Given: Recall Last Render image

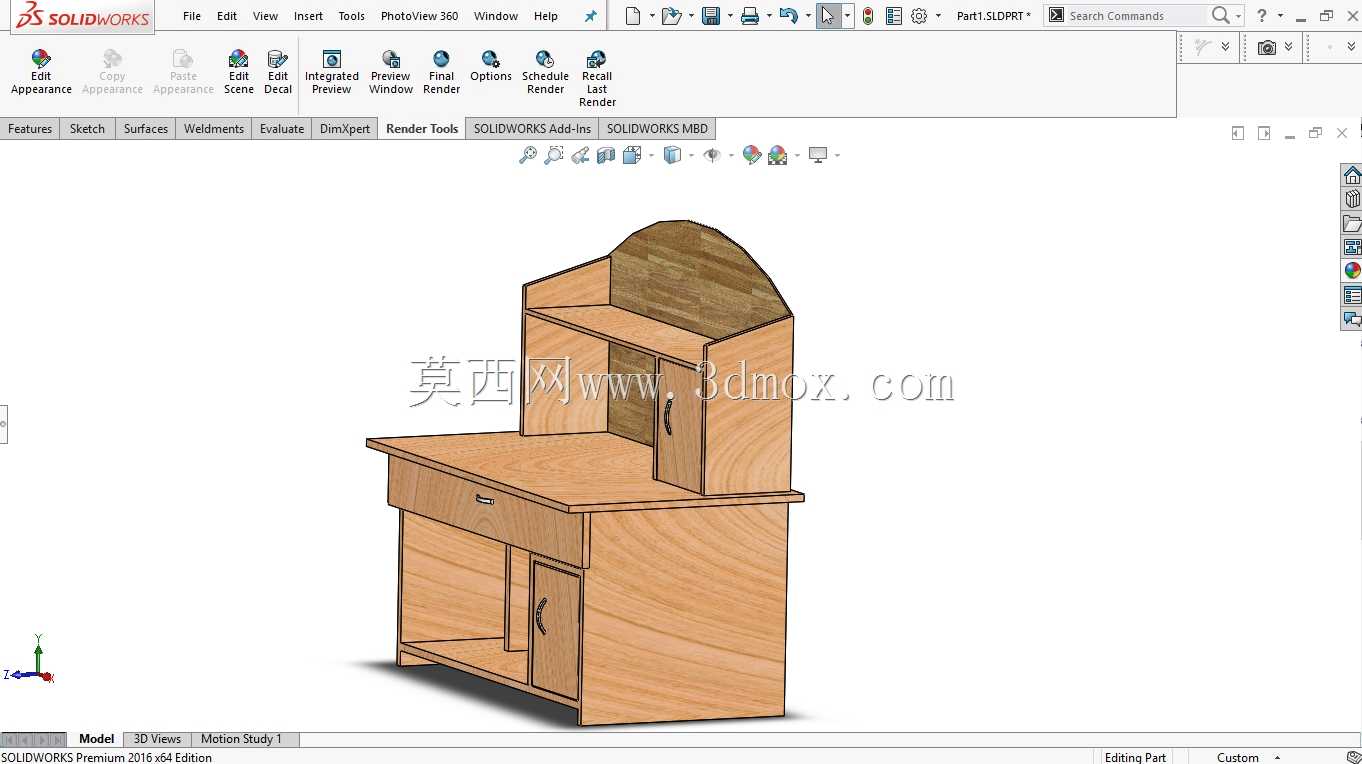Looking at the screenshot, I should (x=597, y=79).
